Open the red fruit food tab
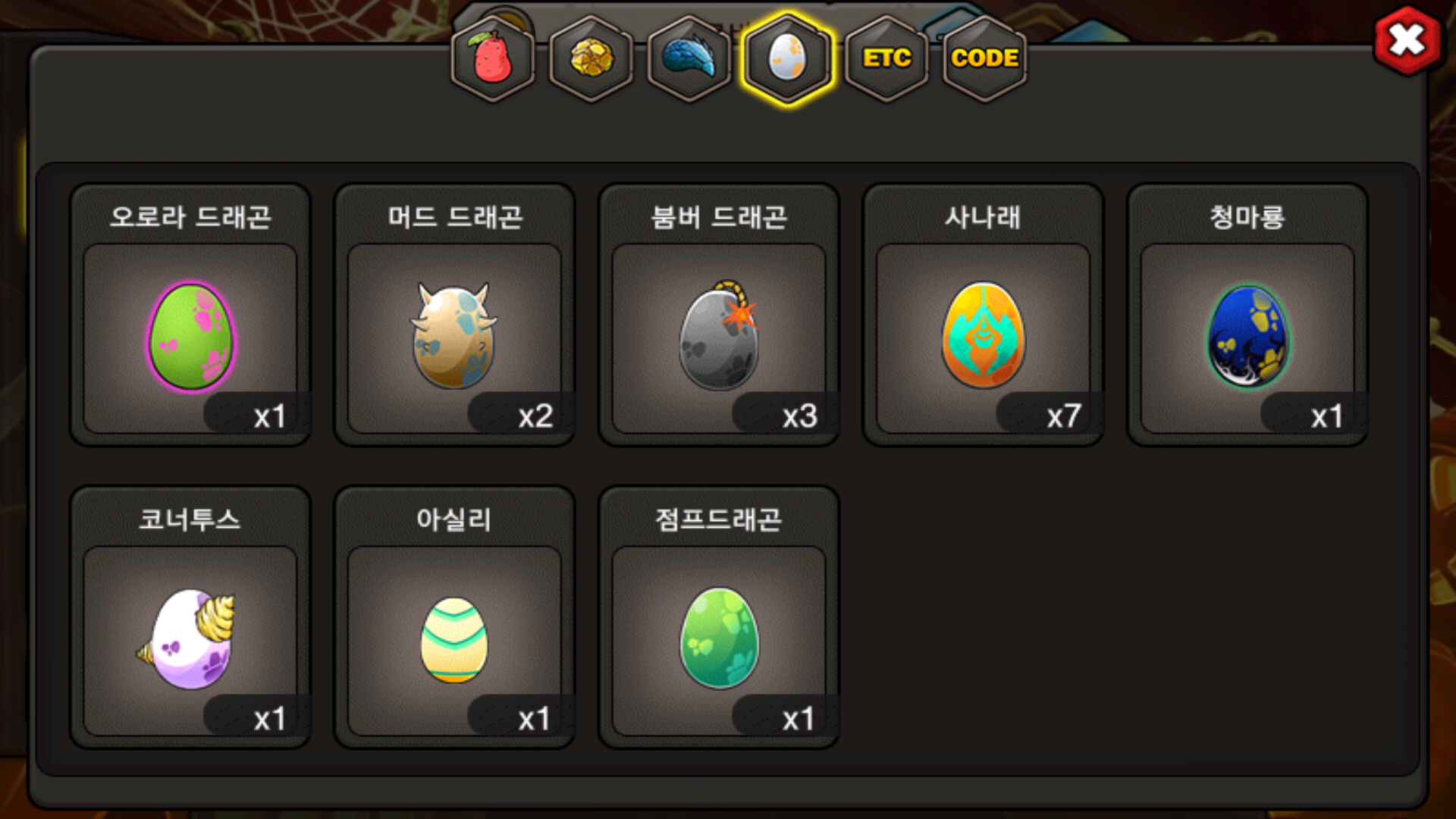Viewport: 1456px width, 819px height. click(493, 58)
